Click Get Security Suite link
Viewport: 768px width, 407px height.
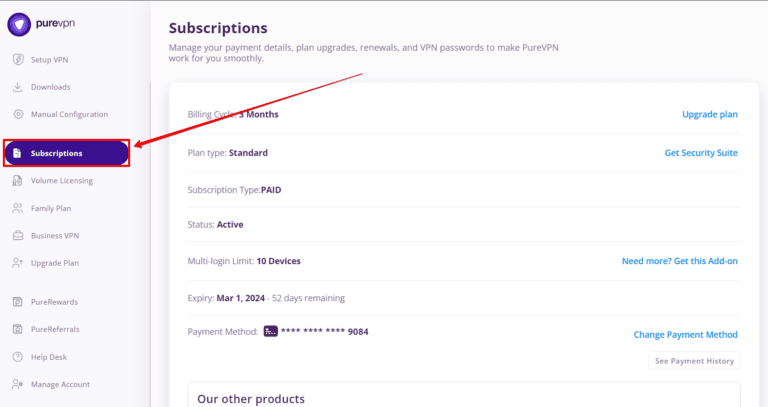[x=701, y=153]
